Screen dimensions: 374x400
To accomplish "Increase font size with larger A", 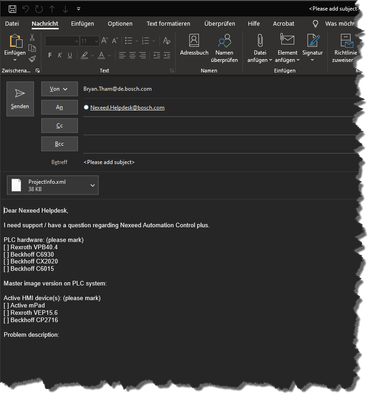I will coord(104,41).
